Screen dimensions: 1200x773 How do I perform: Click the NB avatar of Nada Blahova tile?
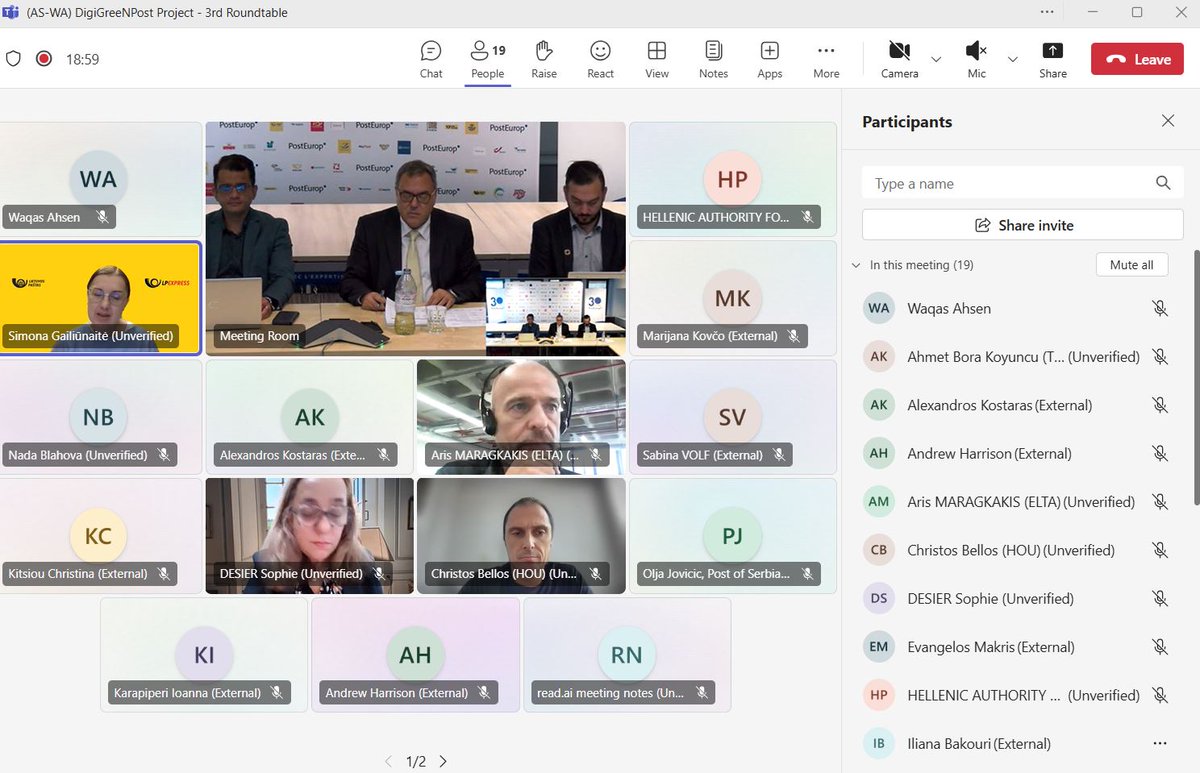[98, 418]
